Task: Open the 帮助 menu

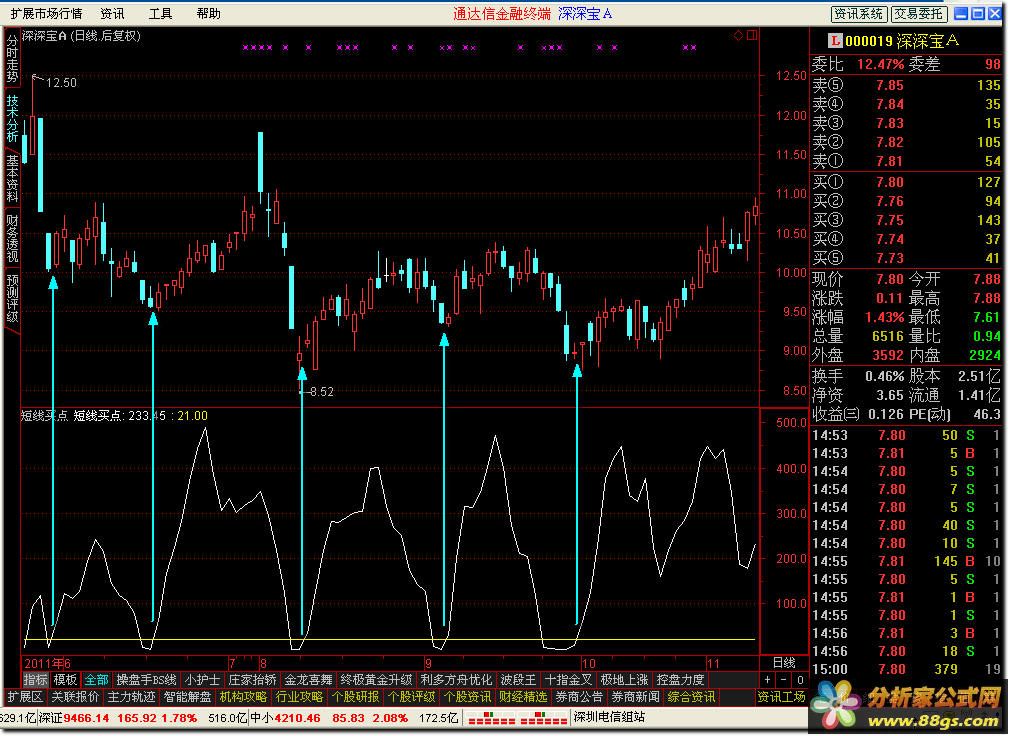Action: point(208,14)
